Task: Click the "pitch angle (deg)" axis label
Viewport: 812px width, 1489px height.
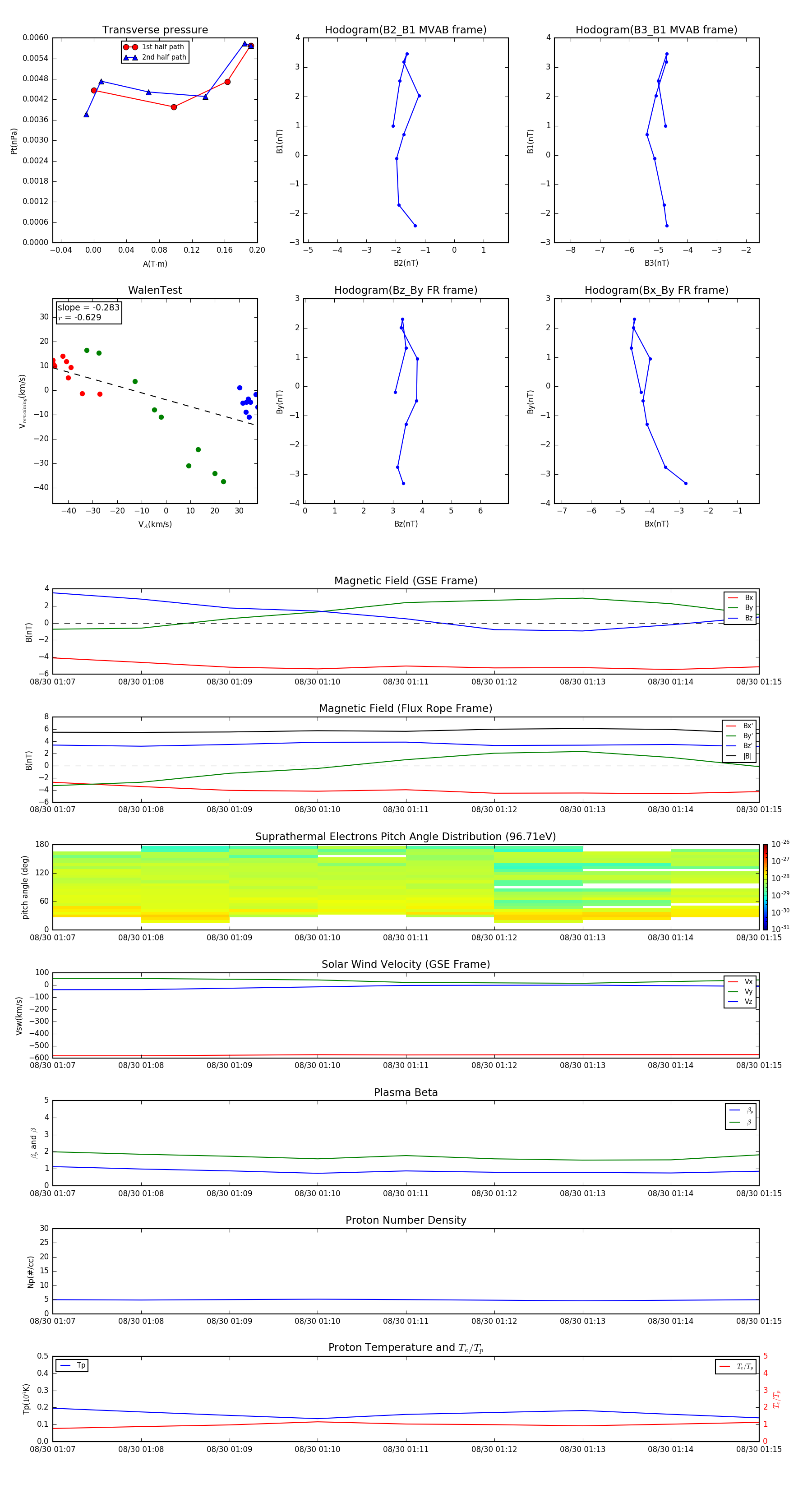Action: [25, 887]
